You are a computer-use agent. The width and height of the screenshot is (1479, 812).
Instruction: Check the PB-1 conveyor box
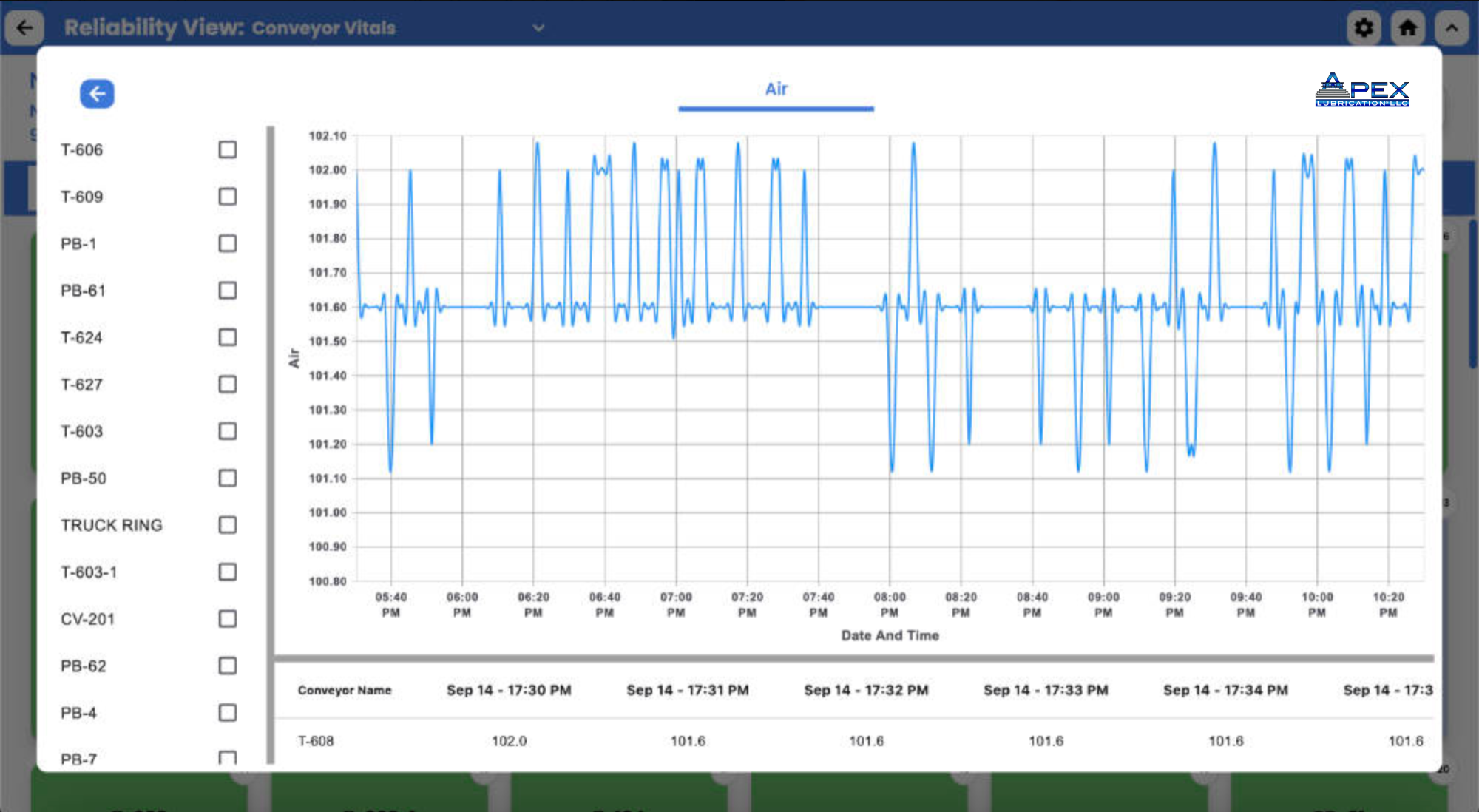point(228,244)
